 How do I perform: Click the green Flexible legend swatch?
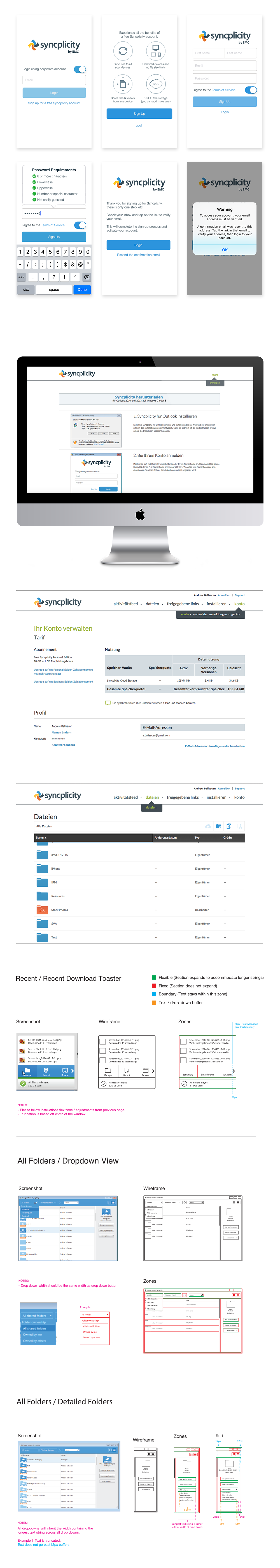point(154,978)
